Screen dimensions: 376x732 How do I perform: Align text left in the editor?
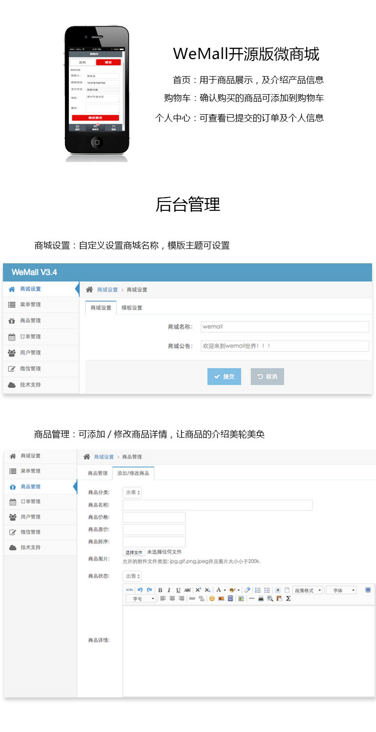163,598
